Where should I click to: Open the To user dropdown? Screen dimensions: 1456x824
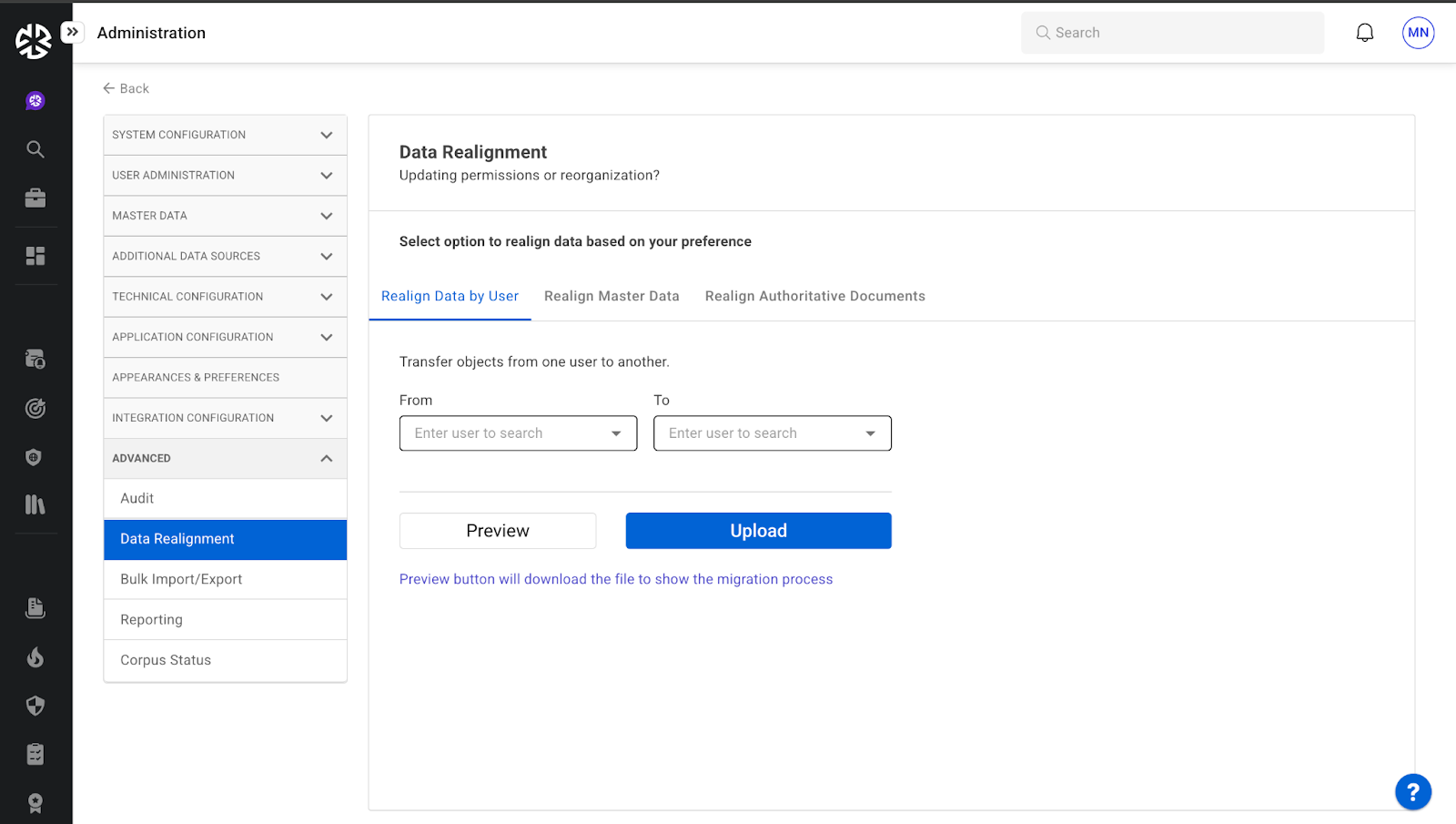pos(772,433)
